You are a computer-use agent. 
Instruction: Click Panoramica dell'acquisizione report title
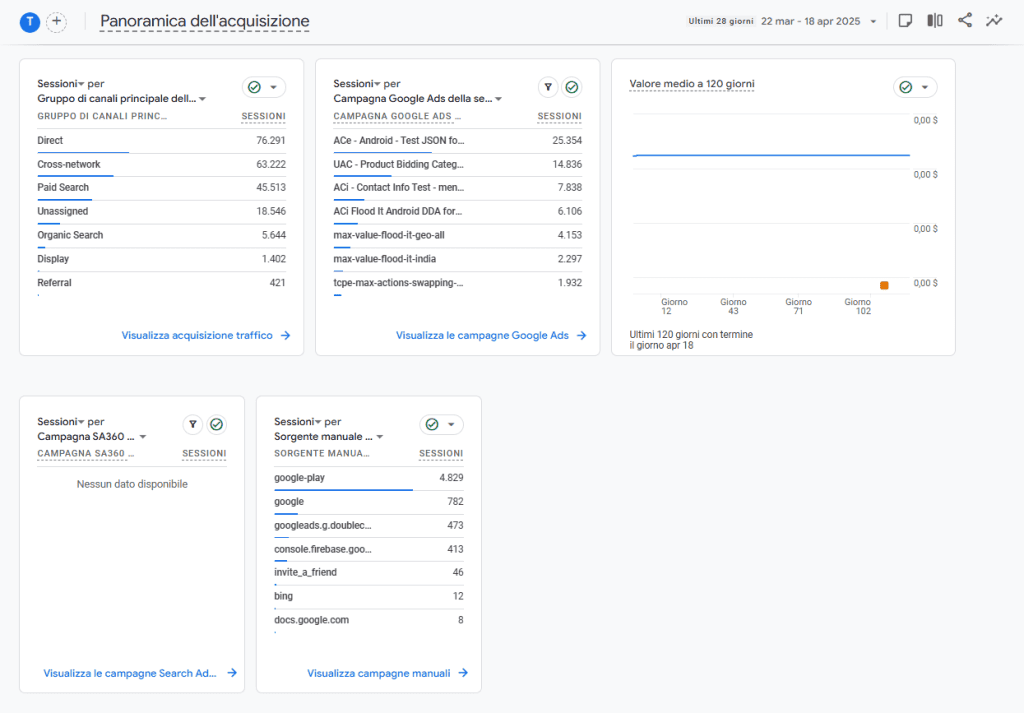[204, 21]
